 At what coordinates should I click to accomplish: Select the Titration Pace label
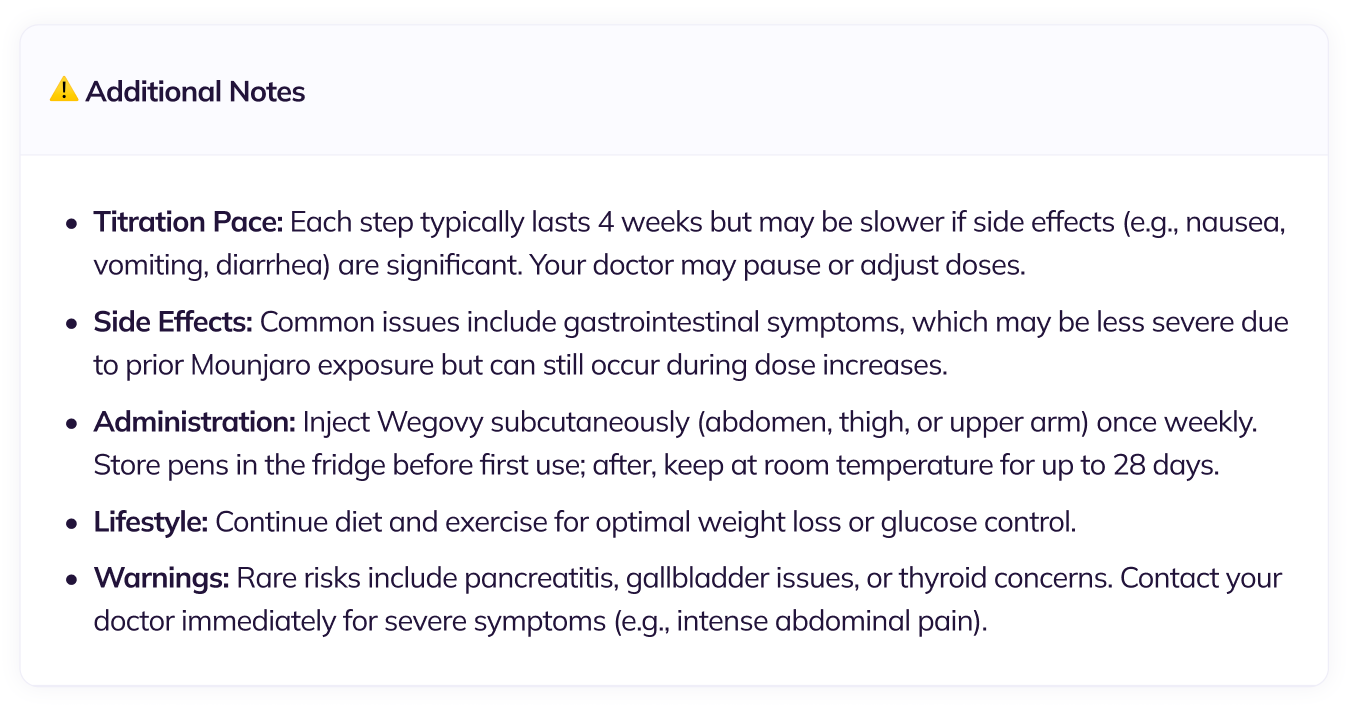pyautogui.click(x=189, y=222)
